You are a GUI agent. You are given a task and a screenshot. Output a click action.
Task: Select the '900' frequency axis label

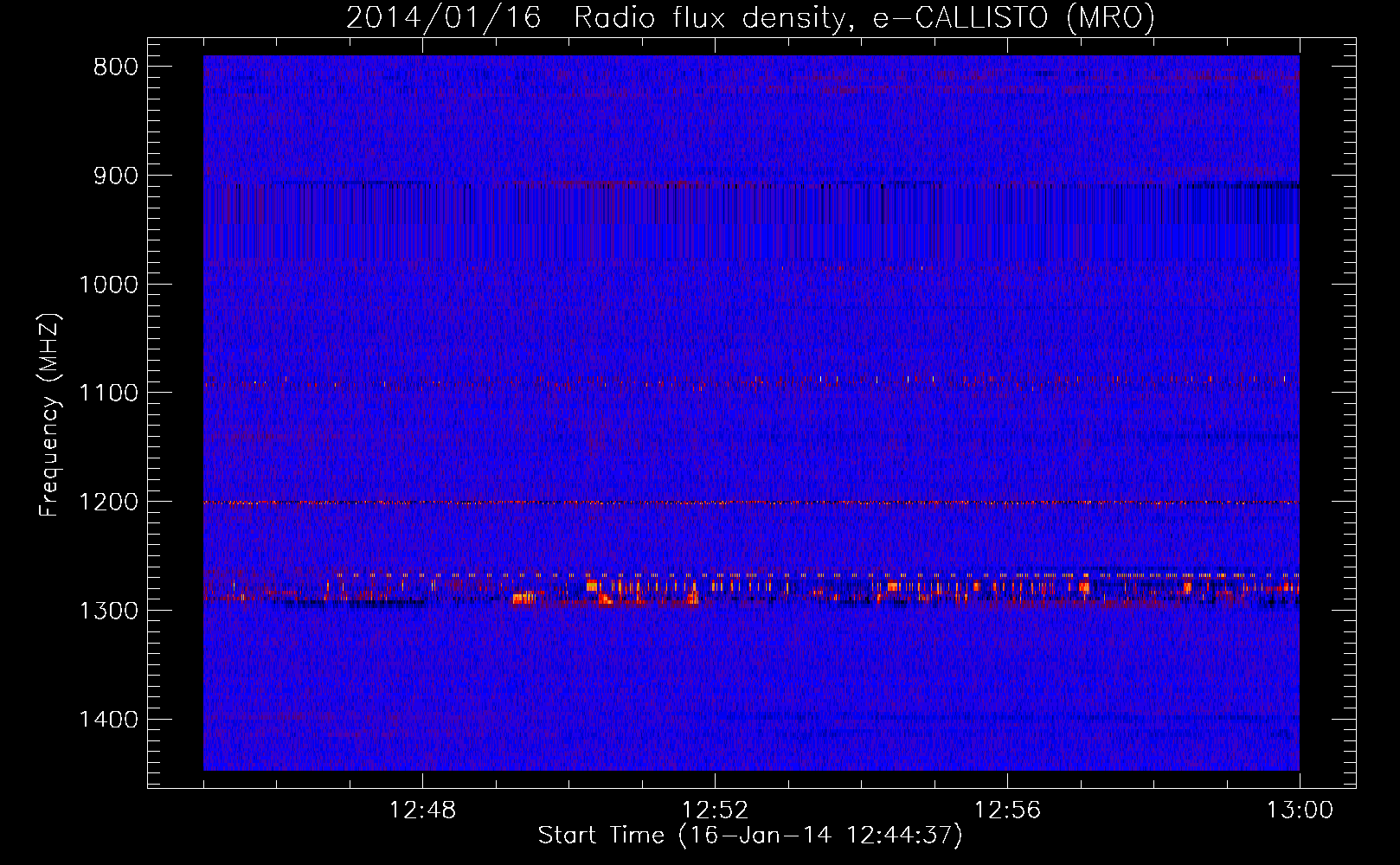pos(116,176)
